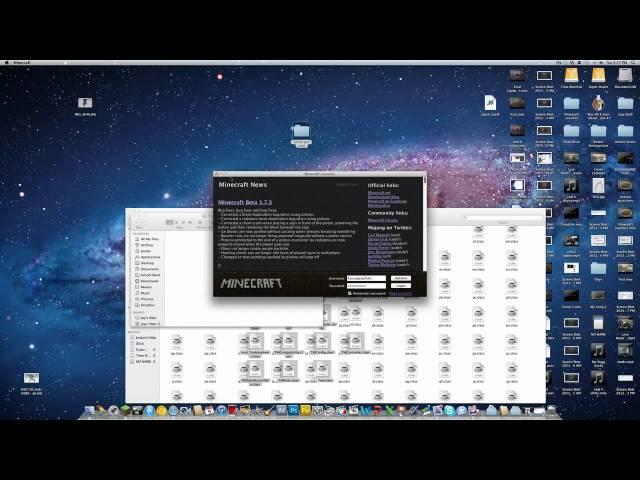Open Safari compass icon in the Dock

pyautogui.click(x=173, y=410)
